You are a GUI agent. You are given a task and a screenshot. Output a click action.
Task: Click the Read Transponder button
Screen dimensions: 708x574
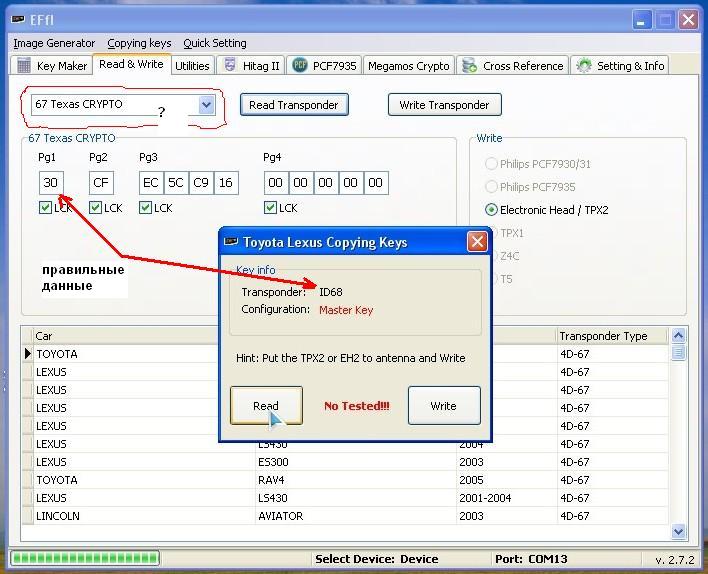pyautogui.click(x=294, y=105)
